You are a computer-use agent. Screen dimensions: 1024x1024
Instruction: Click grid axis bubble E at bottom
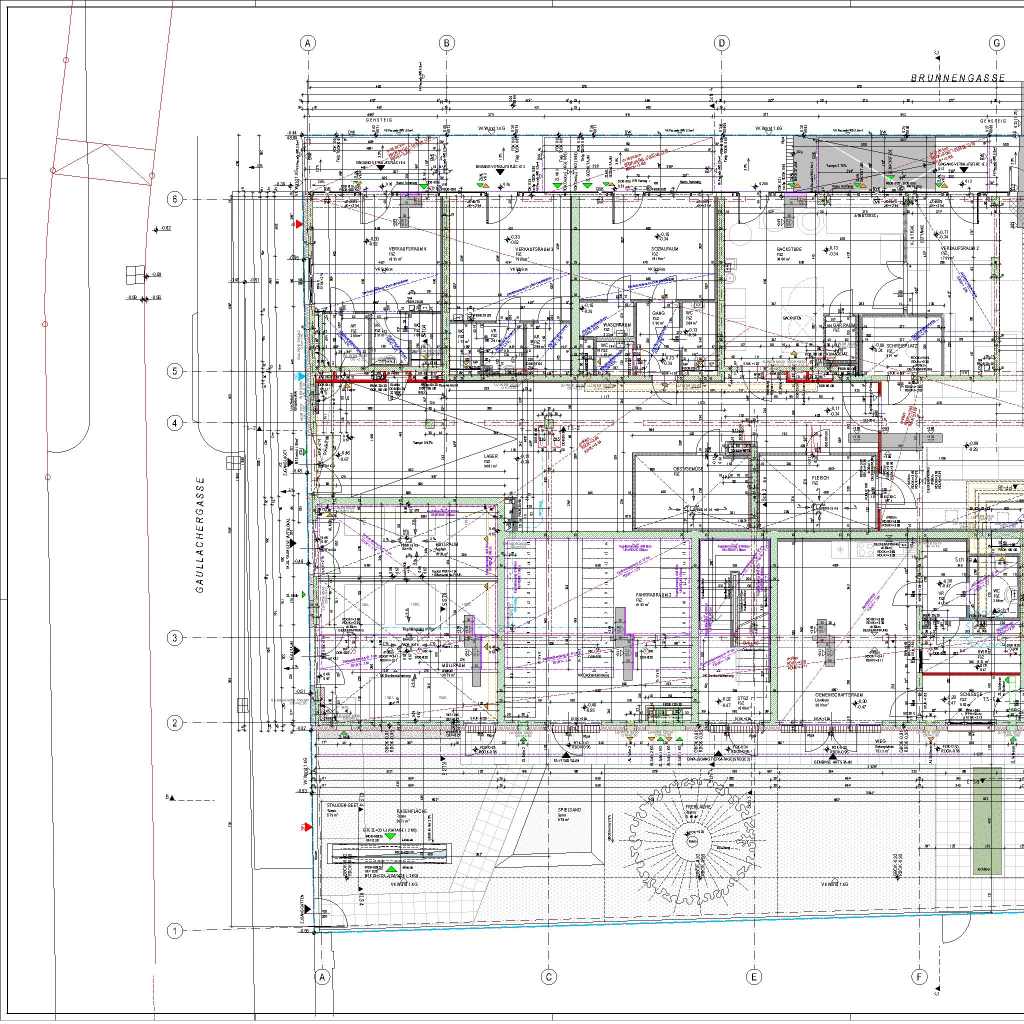[x=754, y=976]
